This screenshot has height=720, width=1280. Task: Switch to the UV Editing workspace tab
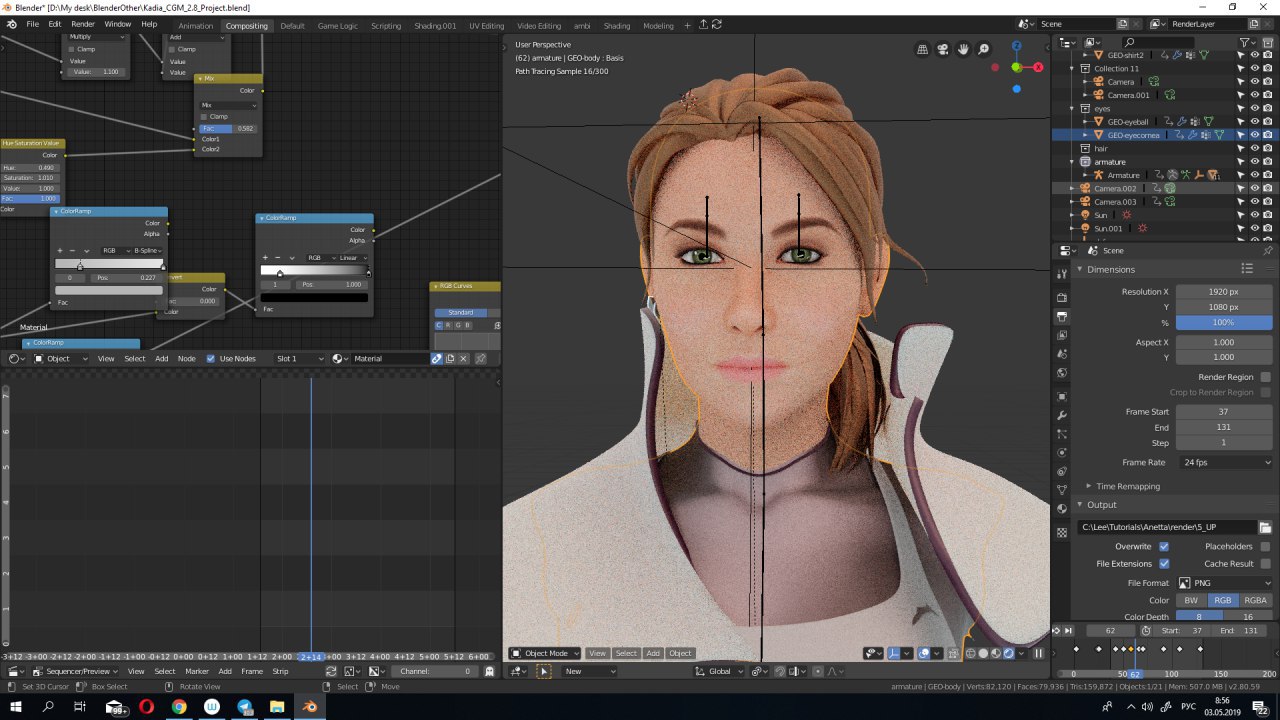[x=486, y=25]
